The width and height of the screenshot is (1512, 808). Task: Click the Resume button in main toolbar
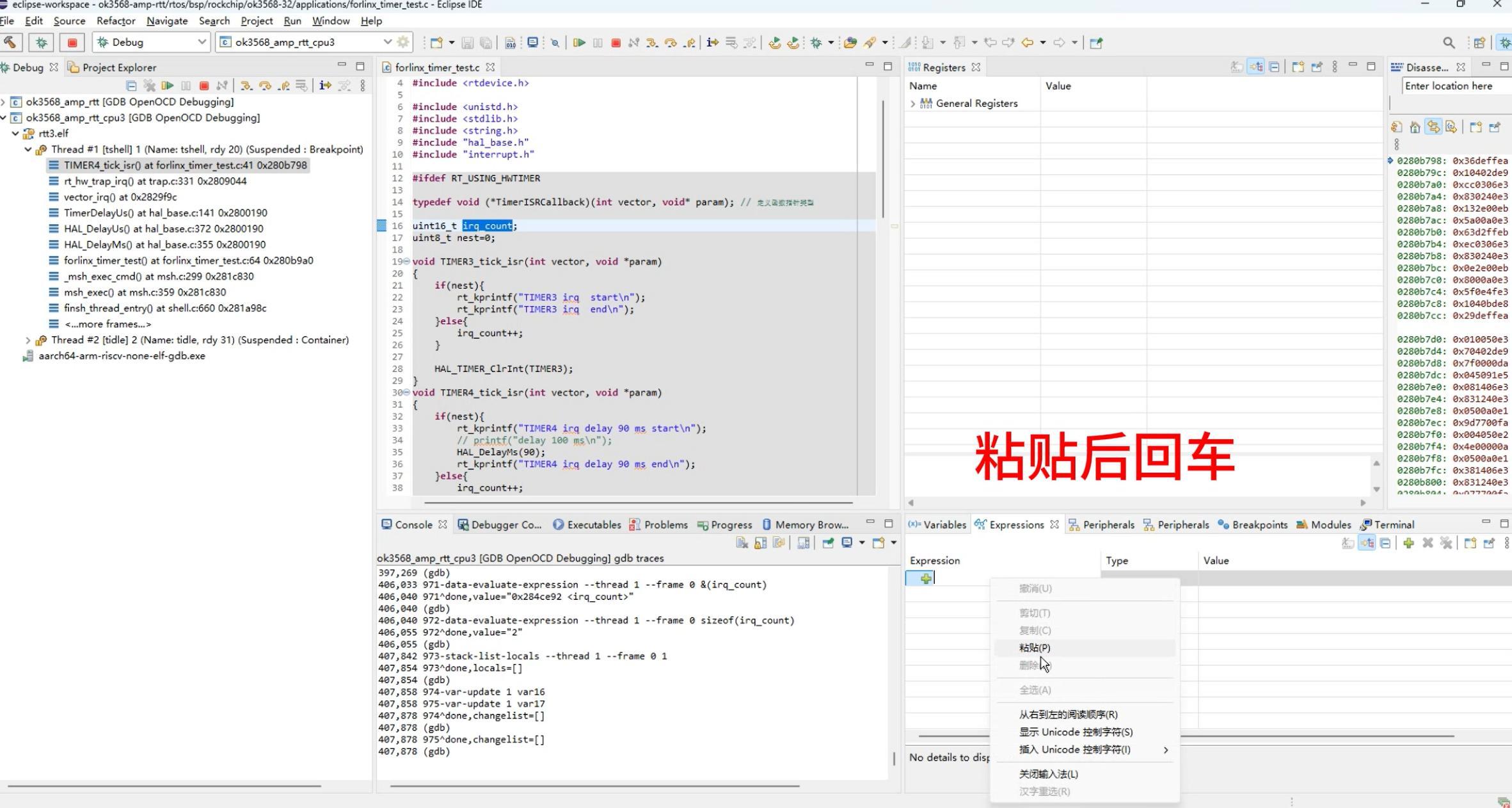coord(579,43)
